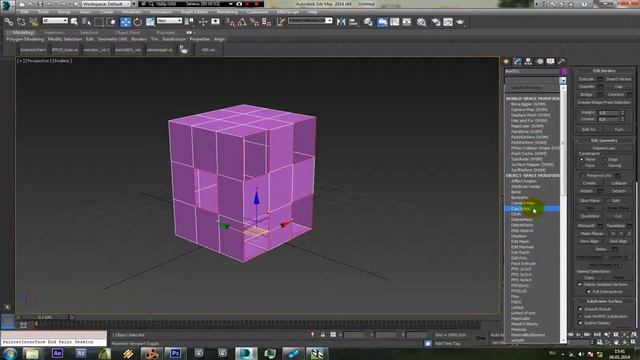Toggle the Split checkbox beside Slice Plane
The width and height of the screenshot is (640, 360).
(608, 201)
